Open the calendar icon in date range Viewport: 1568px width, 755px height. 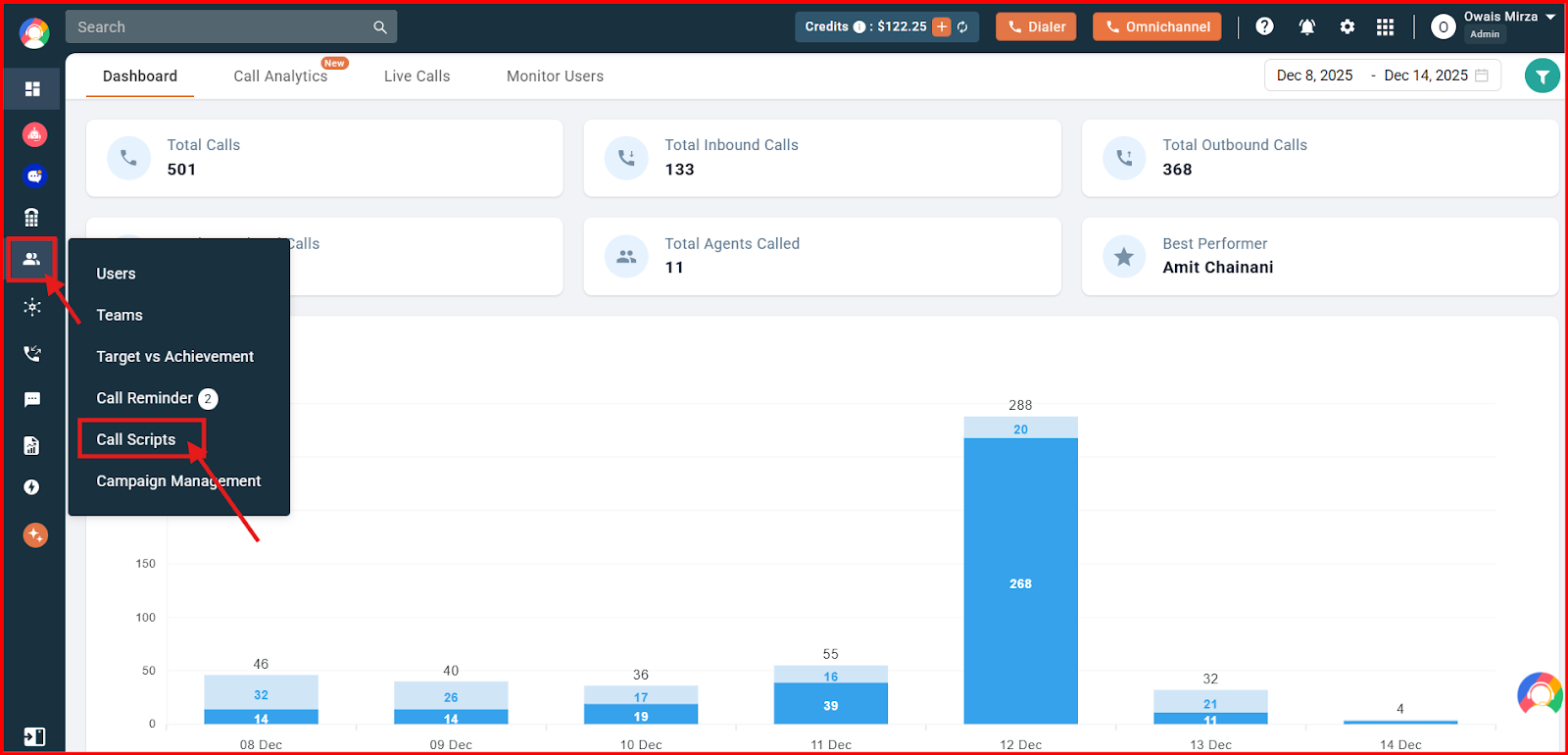1482,75
